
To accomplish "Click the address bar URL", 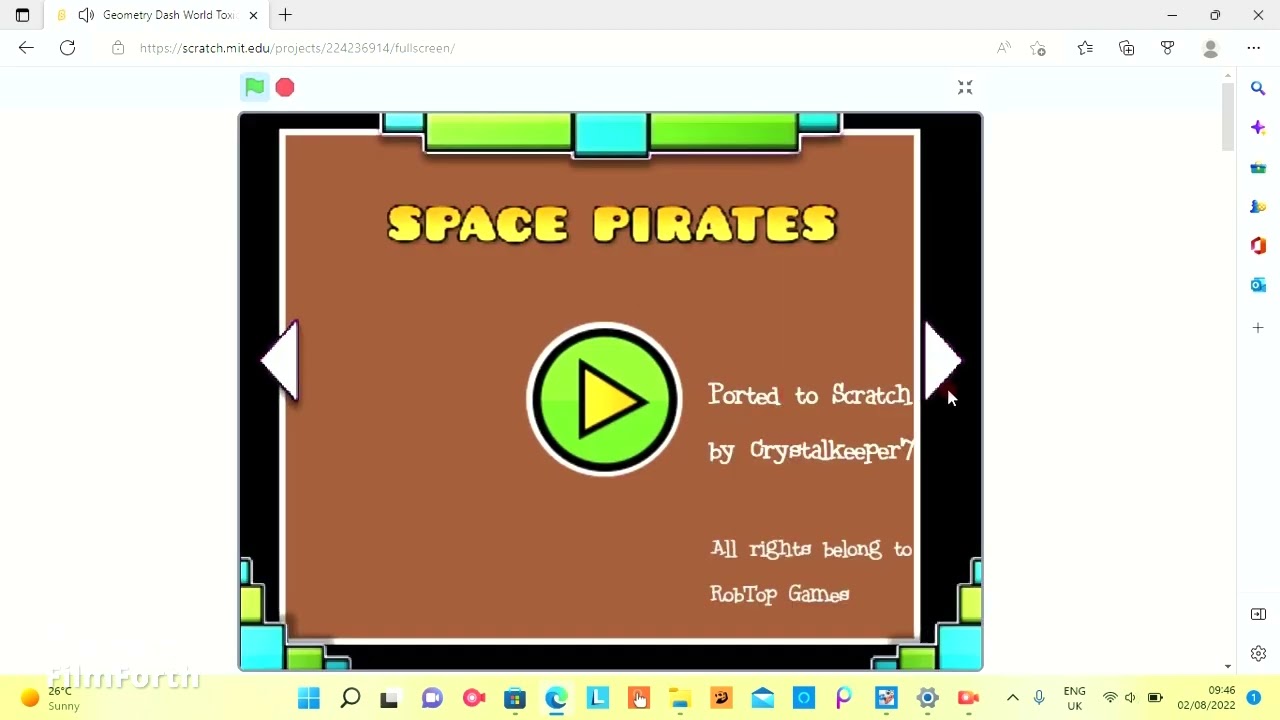I will point(297,48).
